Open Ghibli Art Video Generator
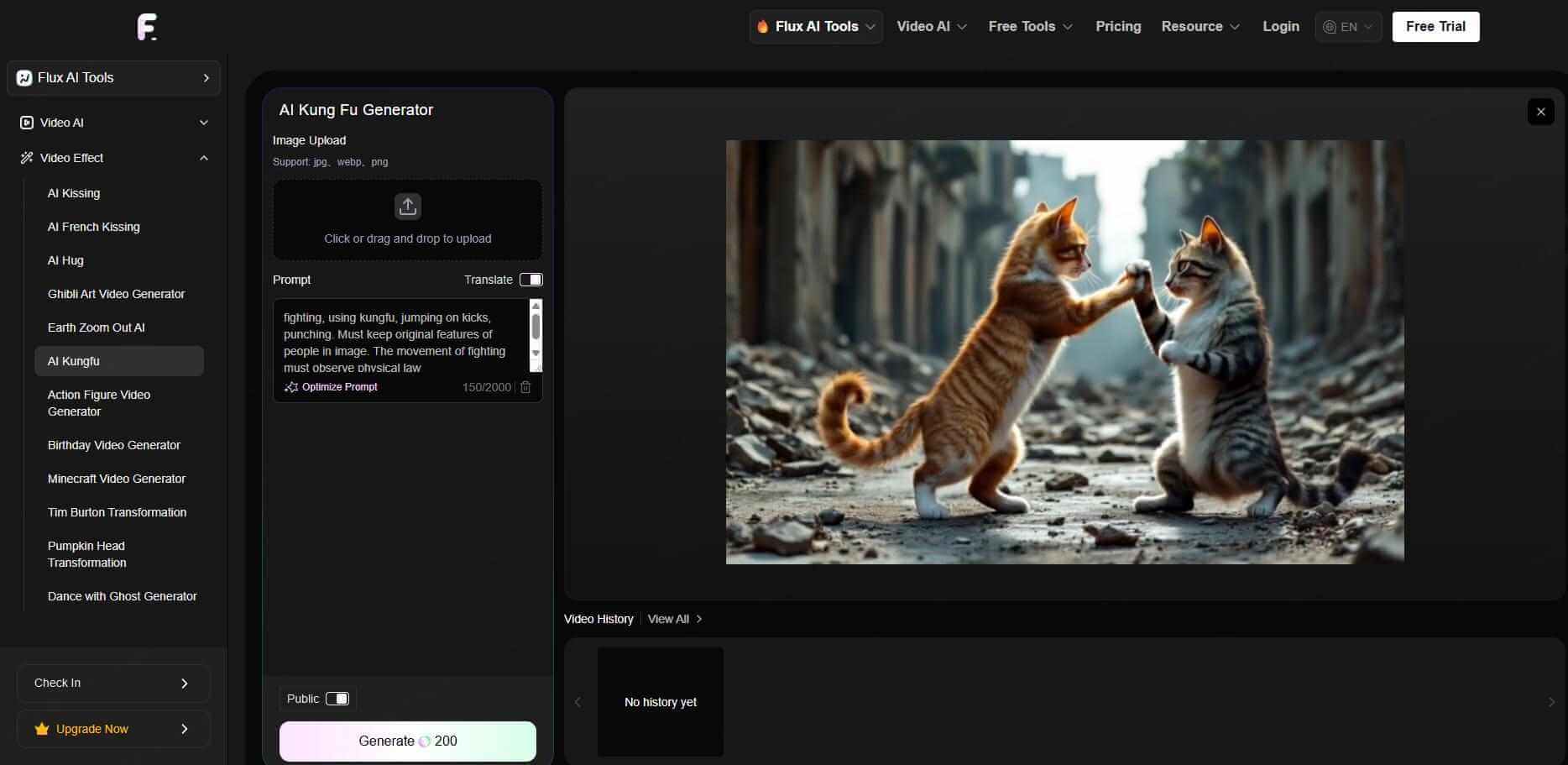The image size is (1568, 765). point(116,294)
